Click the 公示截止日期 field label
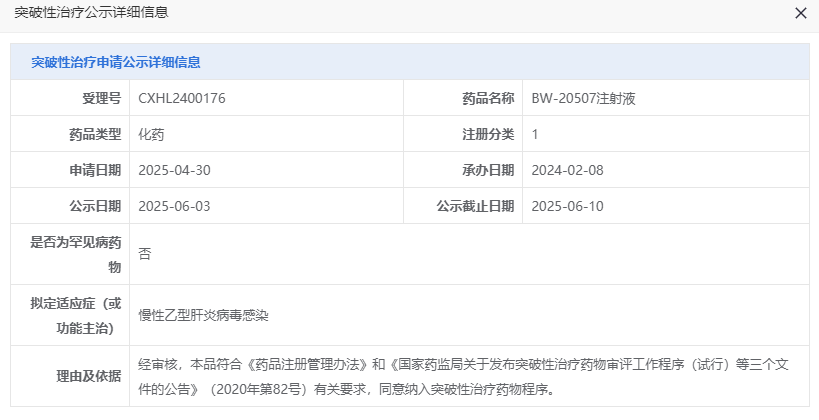Image resolution: width=819 pixels, height=420 pixels. [x=475, y=206]
